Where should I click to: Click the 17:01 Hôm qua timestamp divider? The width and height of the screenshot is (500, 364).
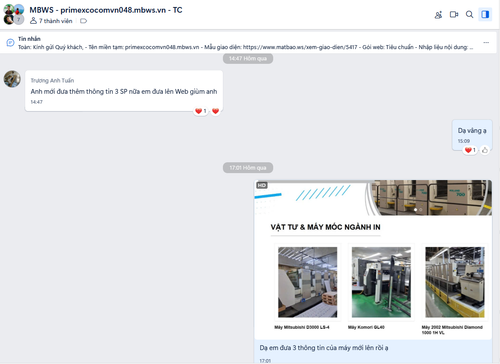[x=248, y=168]
